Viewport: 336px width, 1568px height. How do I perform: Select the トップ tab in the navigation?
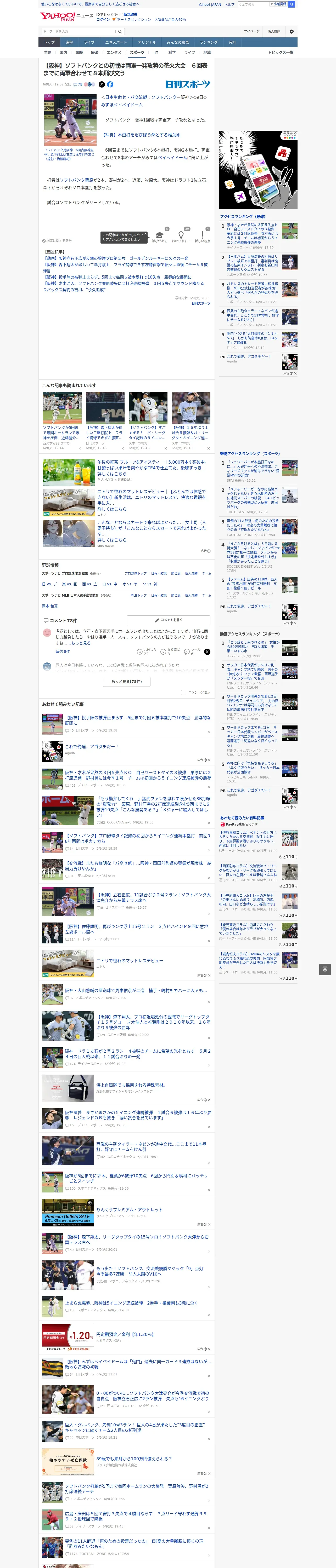pyautogui.click(x=49, y=43)
